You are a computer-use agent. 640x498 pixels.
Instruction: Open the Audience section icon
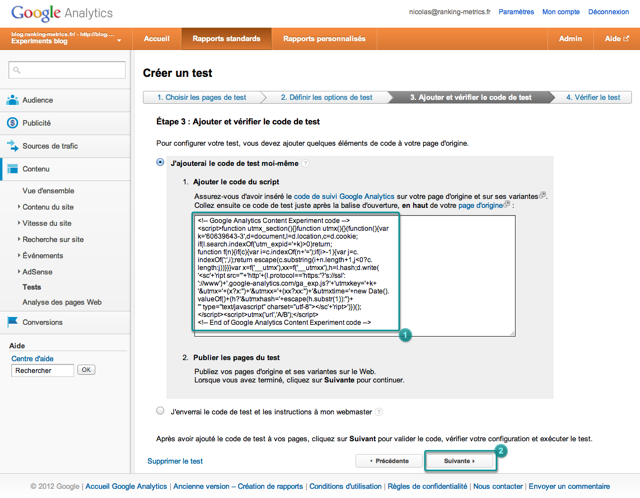coord(13,100)
